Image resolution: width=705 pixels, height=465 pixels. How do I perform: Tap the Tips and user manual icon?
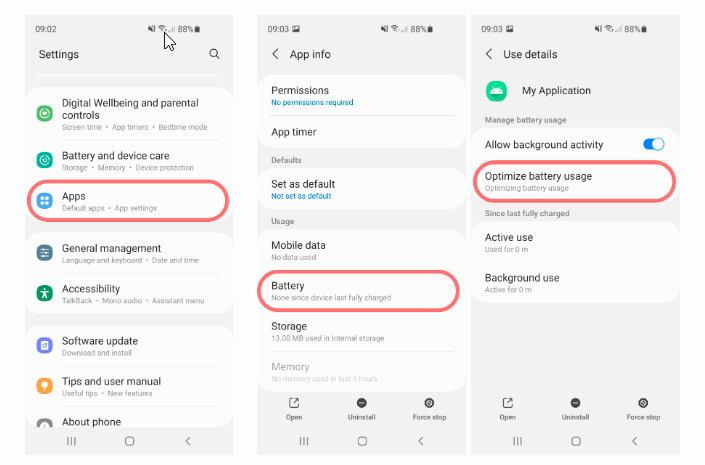click(45, 386)
